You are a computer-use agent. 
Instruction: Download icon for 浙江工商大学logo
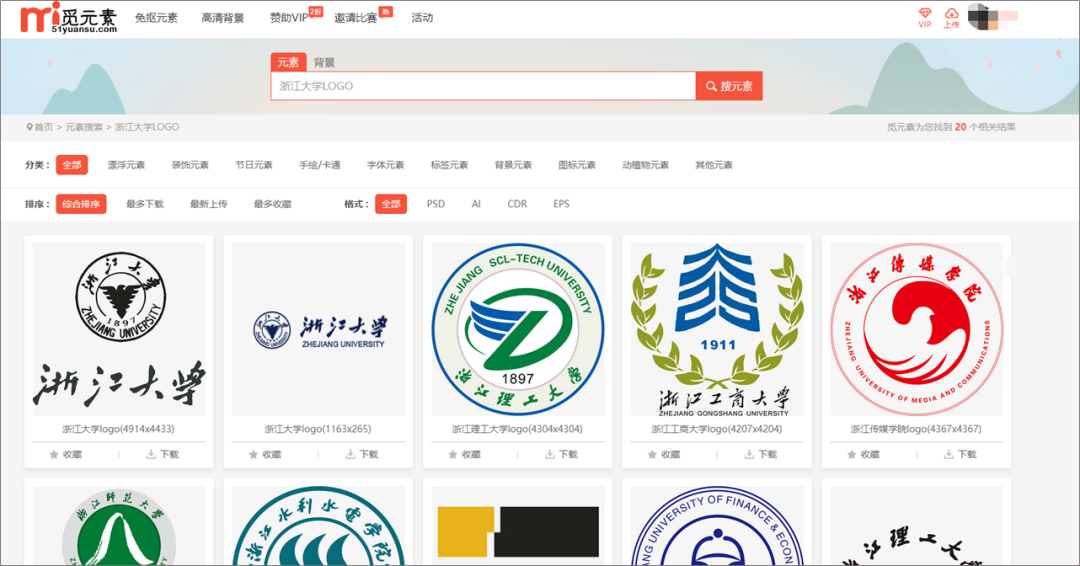point(749,454)
